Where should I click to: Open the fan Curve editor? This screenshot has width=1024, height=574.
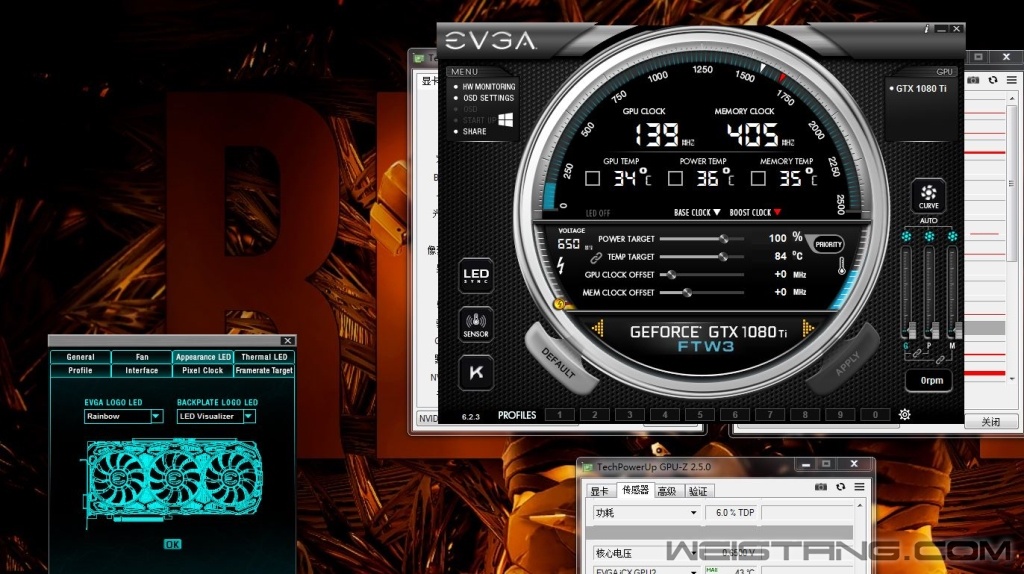click(x=928, y=195)
